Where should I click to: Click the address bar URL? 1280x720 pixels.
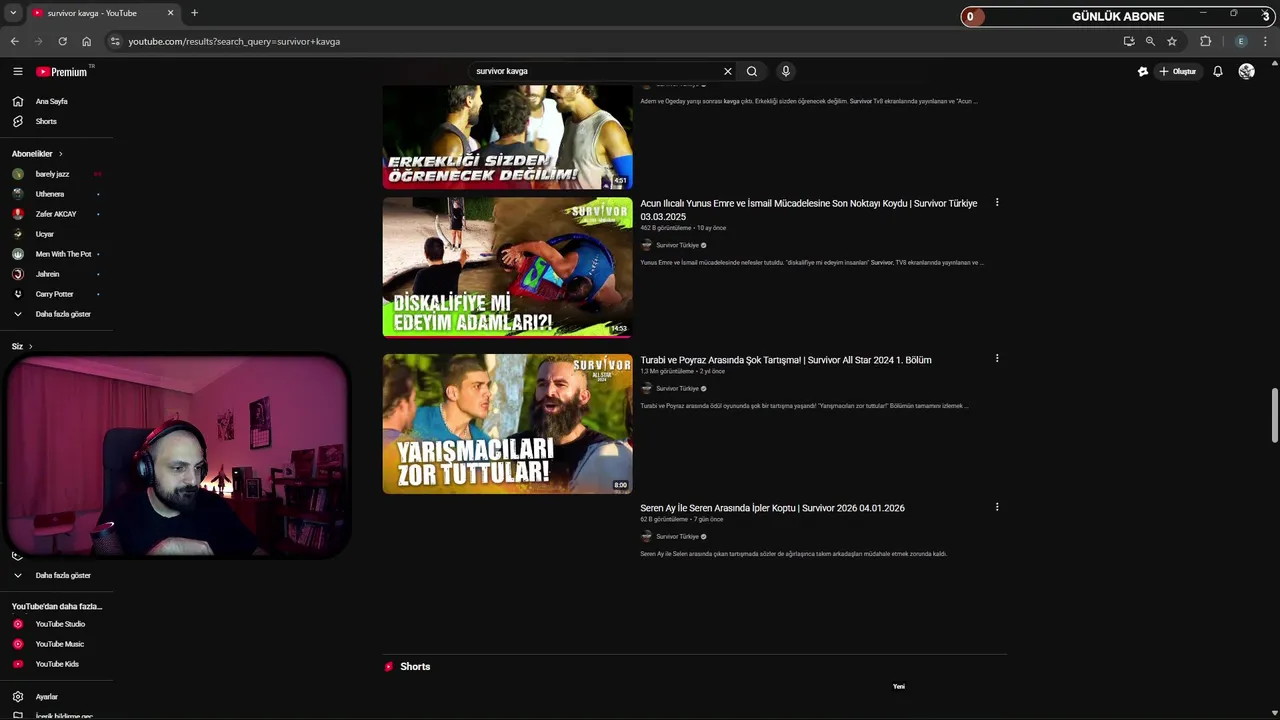234,41
